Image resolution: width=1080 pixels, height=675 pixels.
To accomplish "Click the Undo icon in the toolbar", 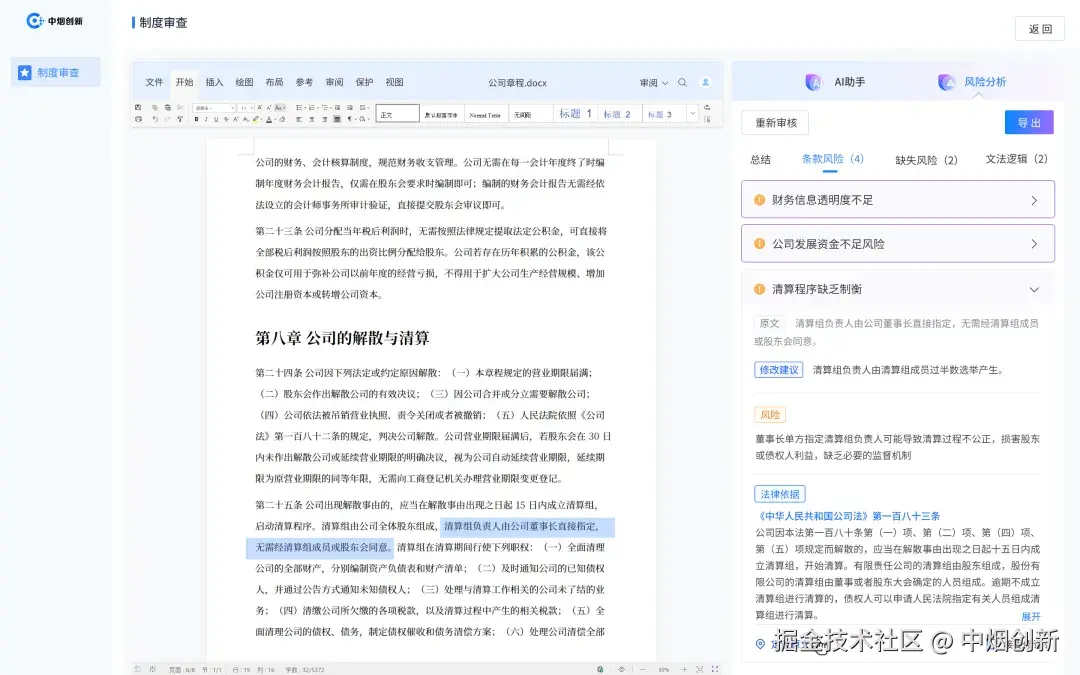I will pyautogui.click(x=156, y=119).
